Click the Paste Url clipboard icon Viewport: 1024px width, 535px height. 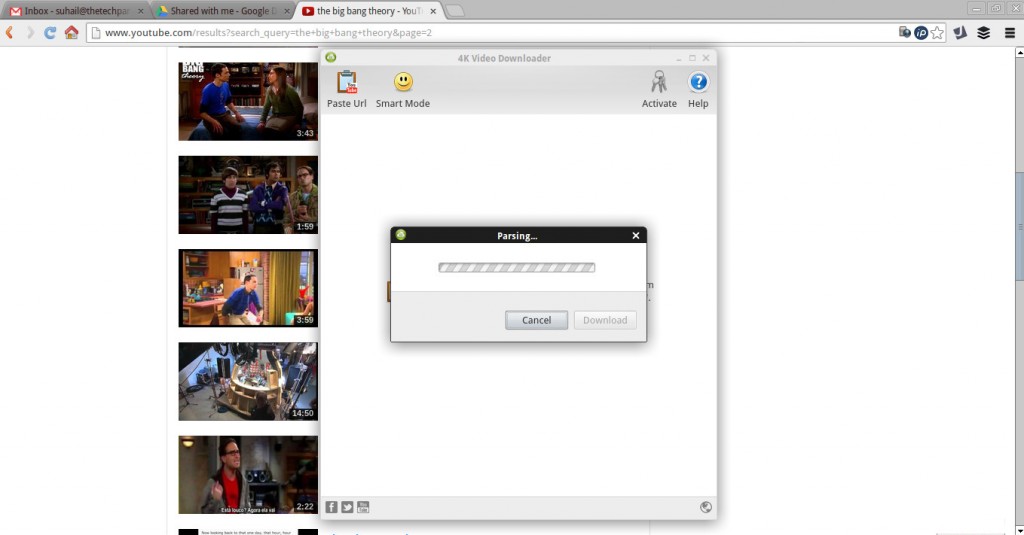pyautogui.click(x=347, y=82)
